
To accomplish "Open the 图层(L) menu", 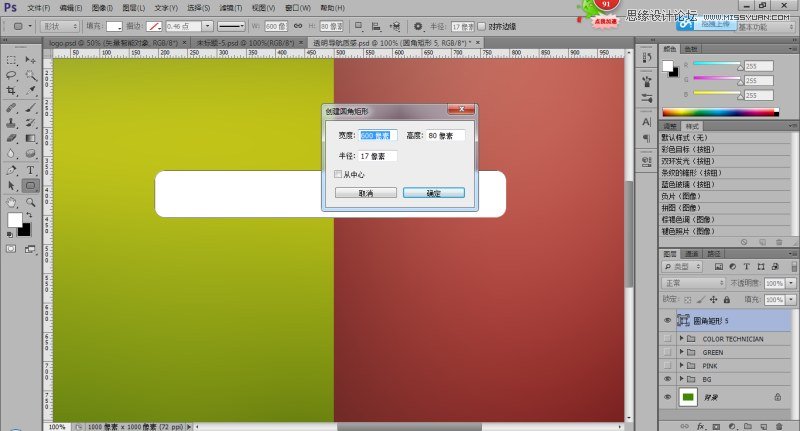I will 134,8.
